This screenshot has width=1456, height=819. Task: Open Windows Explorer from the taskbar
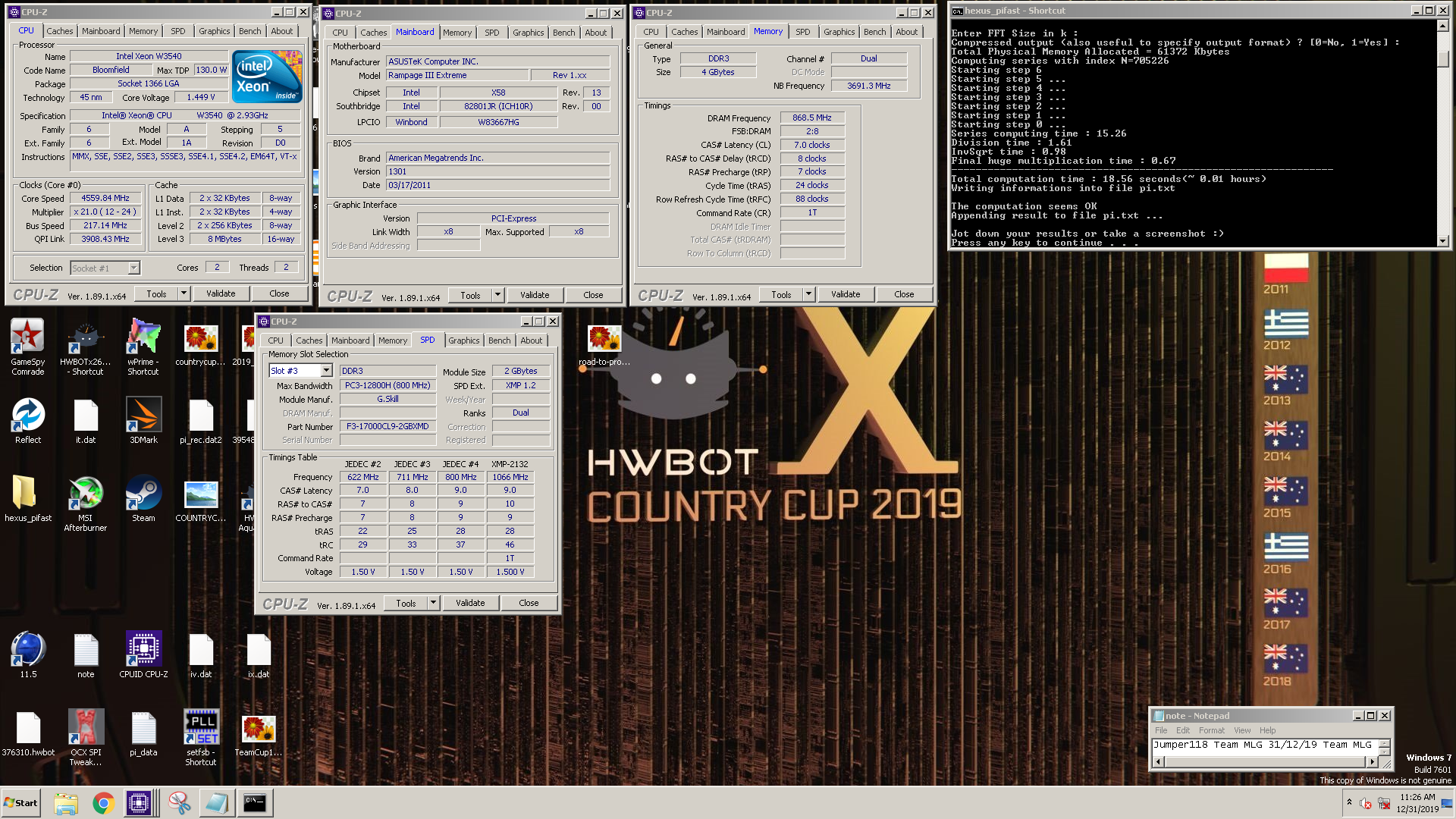point(66,803)
